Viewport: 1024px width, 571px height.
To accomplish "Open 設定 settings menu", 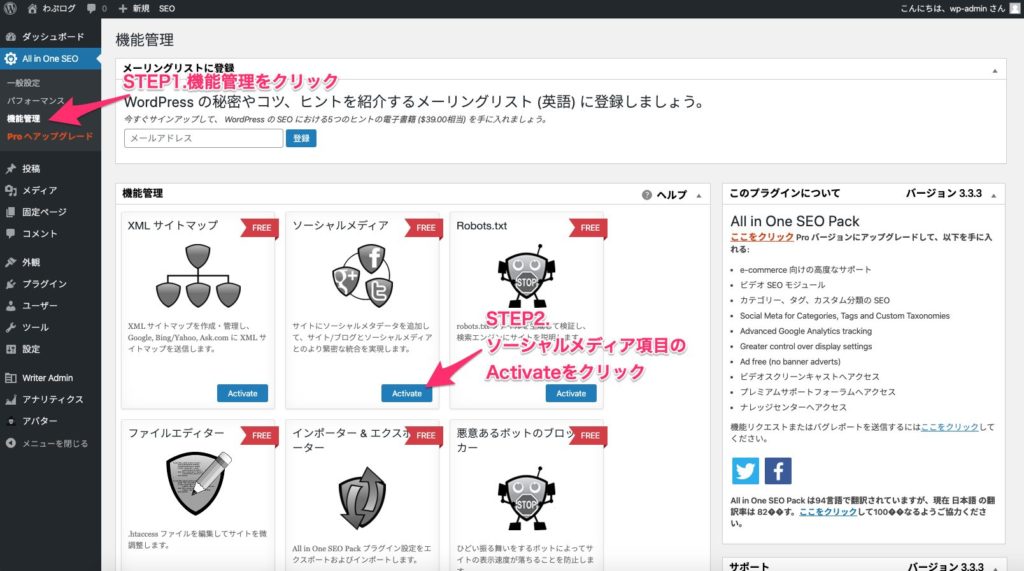I will coord(50,349).
